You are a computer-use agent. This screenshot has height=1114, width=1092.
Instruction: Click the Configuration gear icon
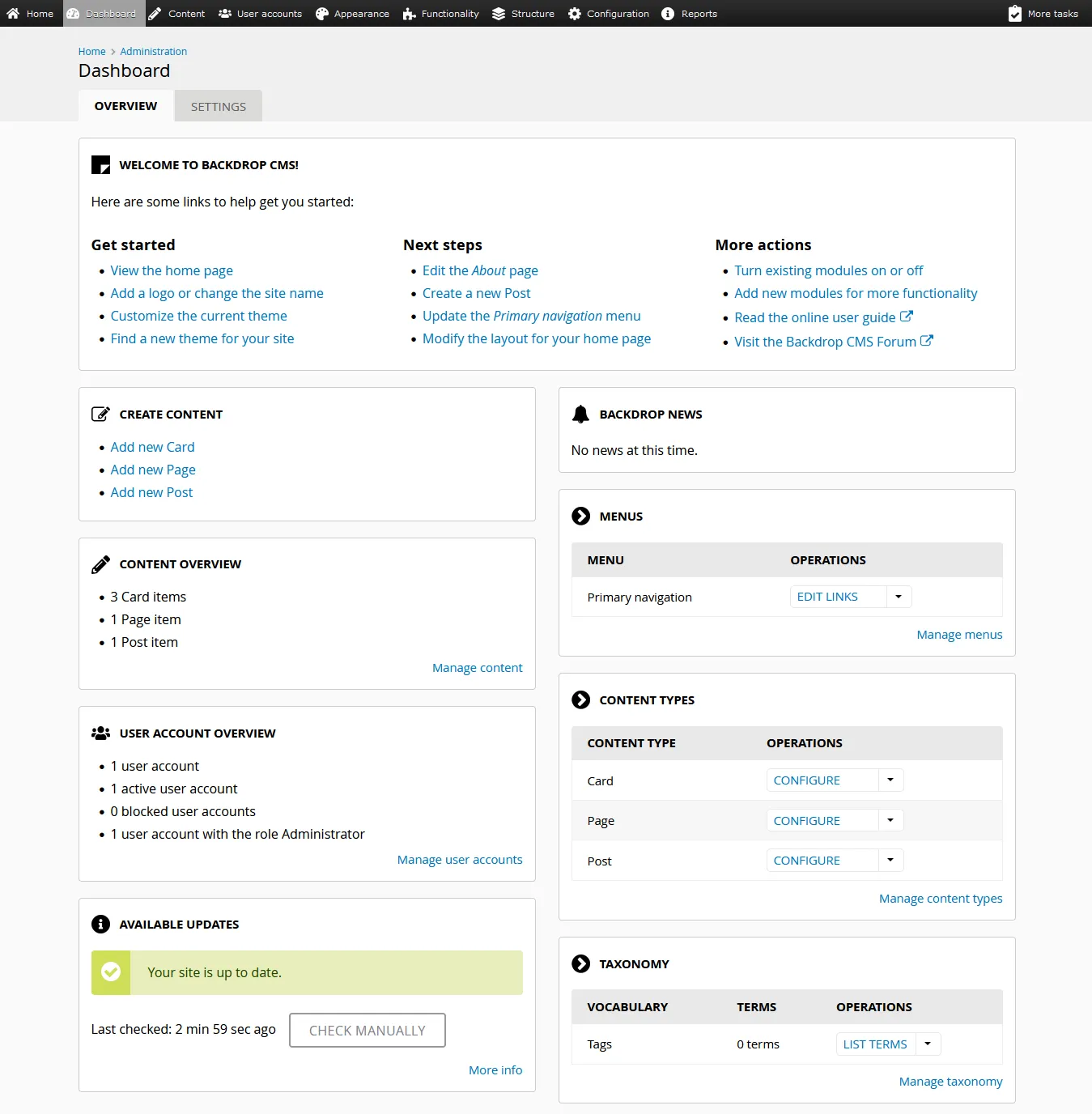pyautogui.click(x=575, y=13)
